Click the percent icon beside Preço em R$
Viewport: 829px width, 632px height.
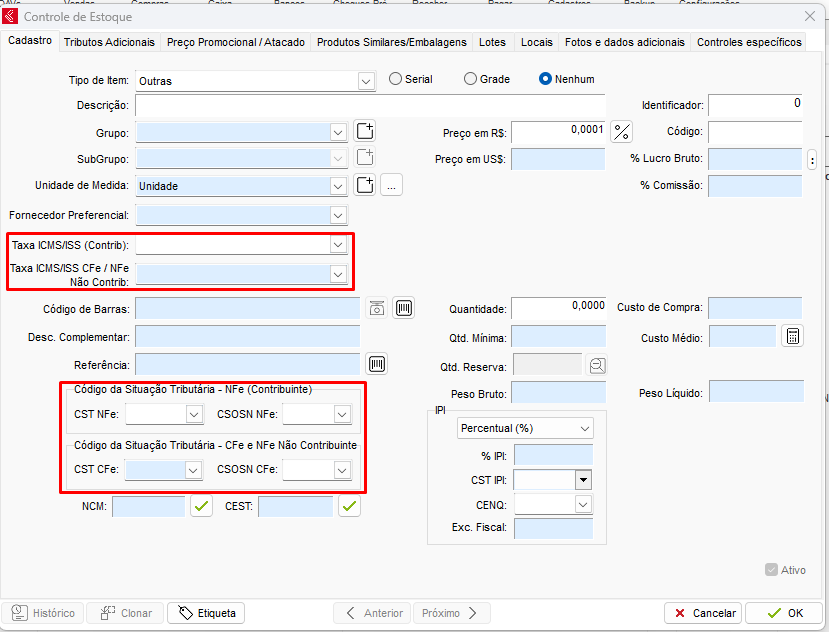(622, 132)
